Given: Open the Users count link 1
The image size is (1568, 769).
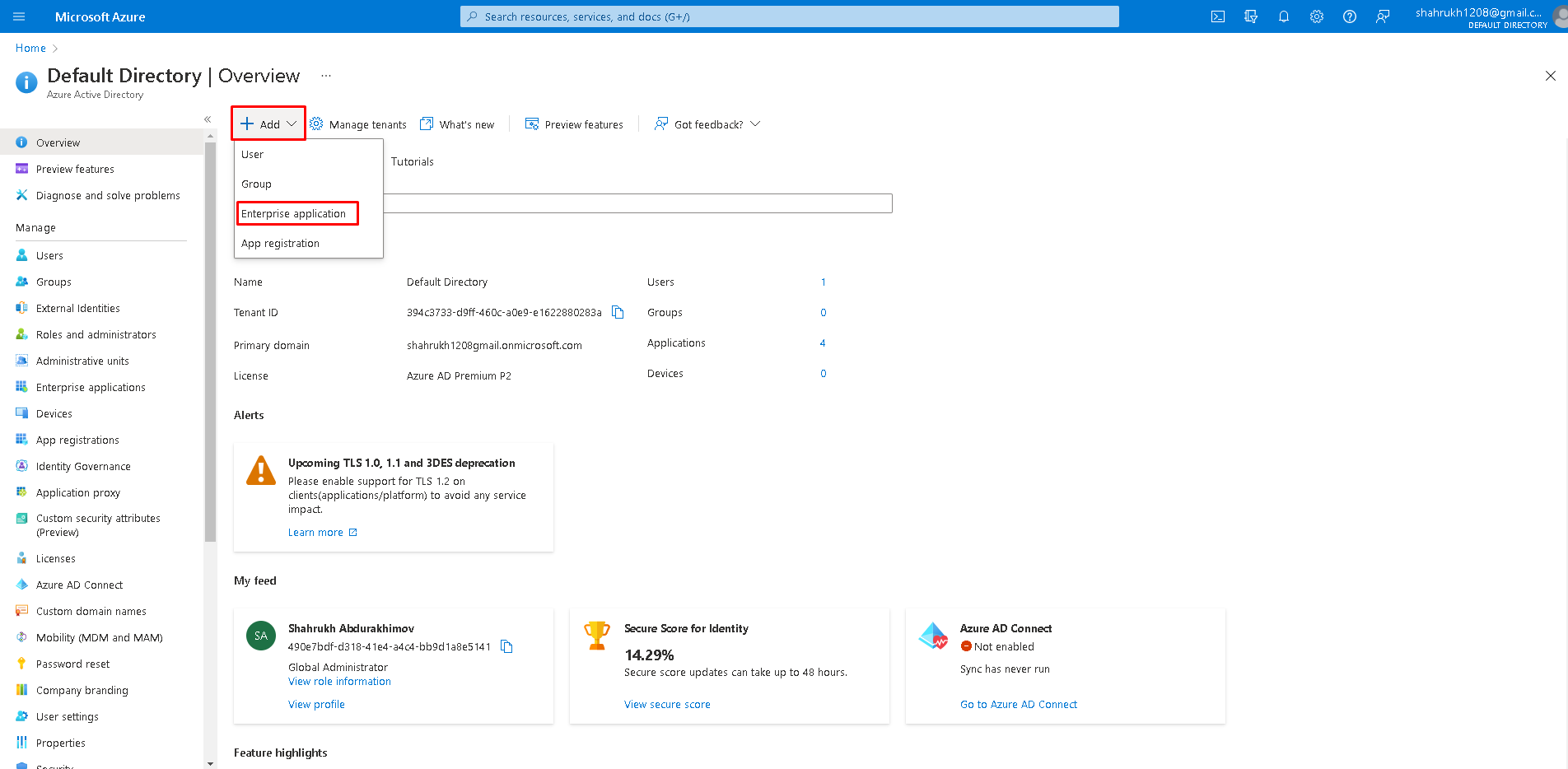Looking at the screenshot, I should (823, 282).
